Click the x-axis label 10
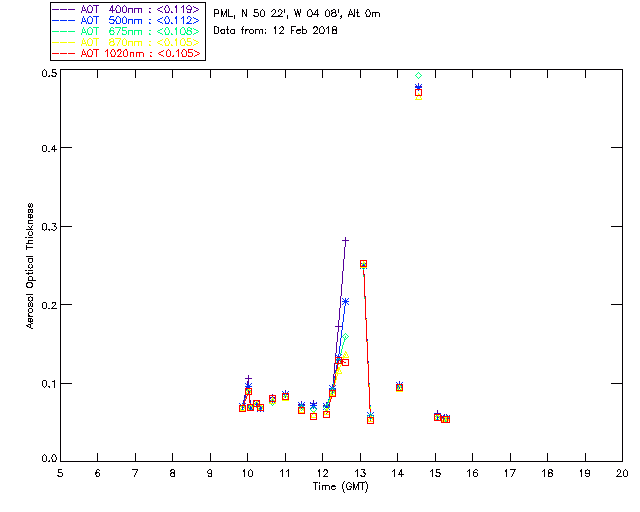 247,473
